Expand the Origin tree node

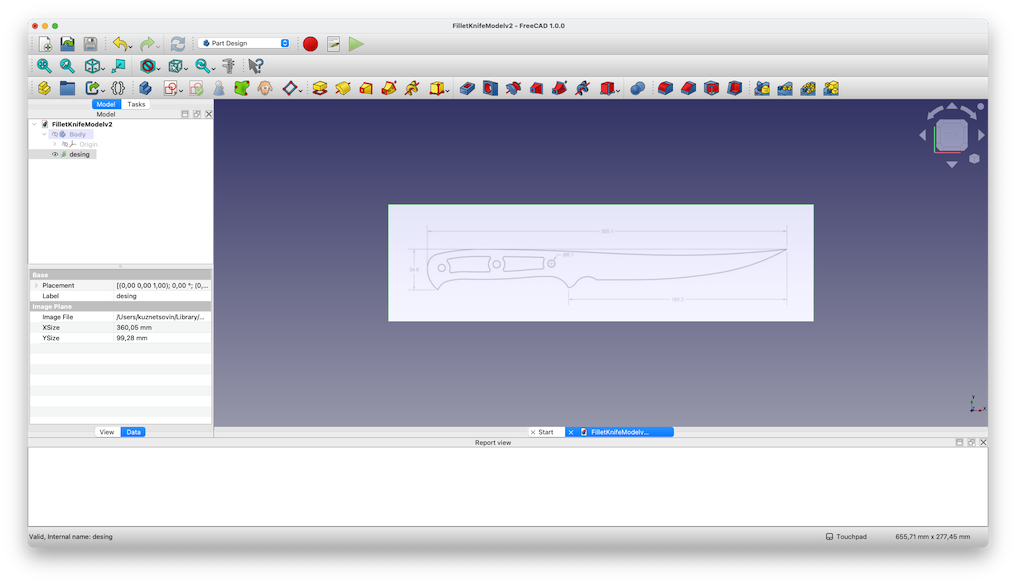click(x=55, y=144)
